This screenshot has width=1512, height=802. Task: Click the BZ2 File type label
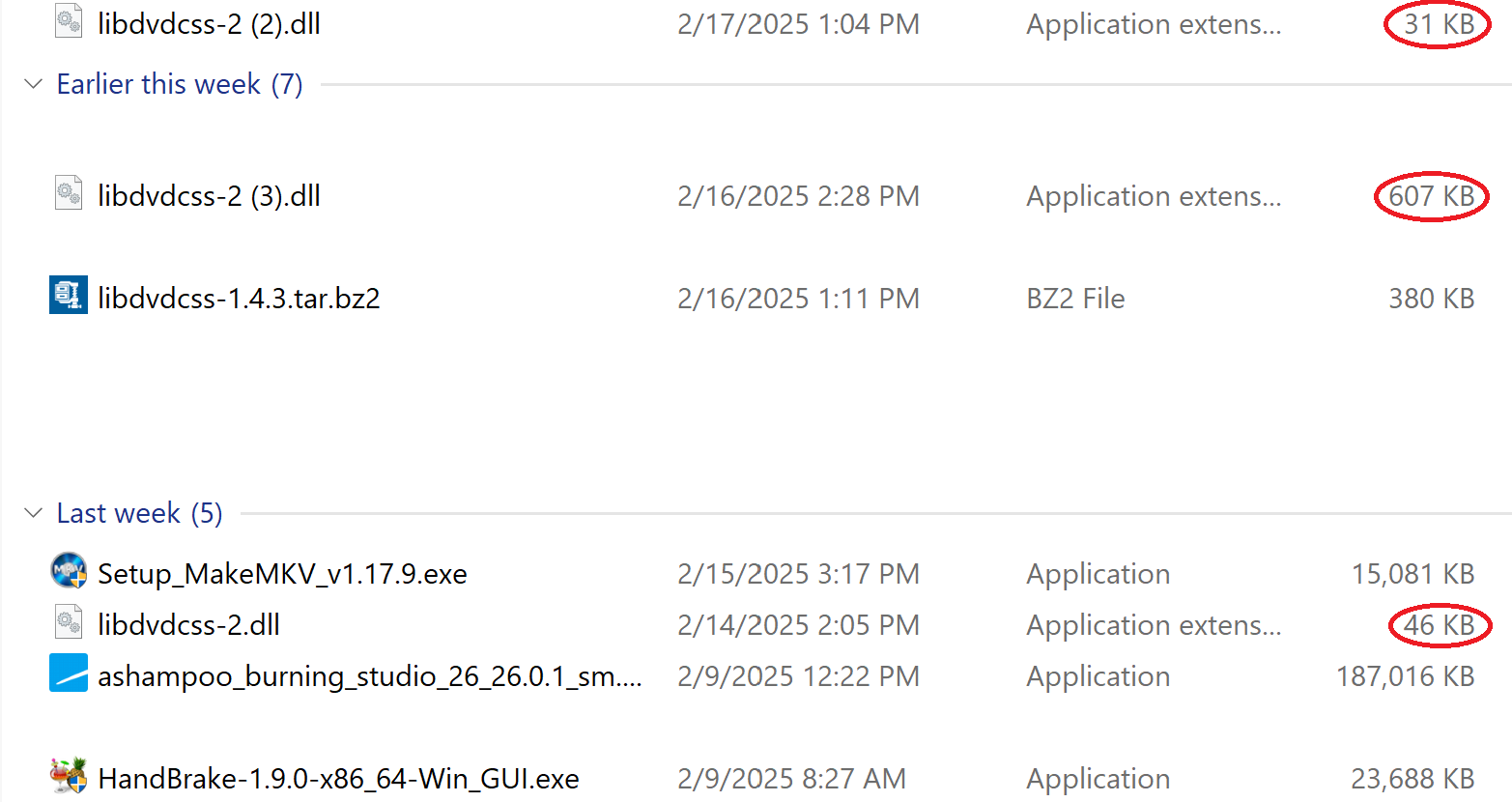click(1075, 299)
